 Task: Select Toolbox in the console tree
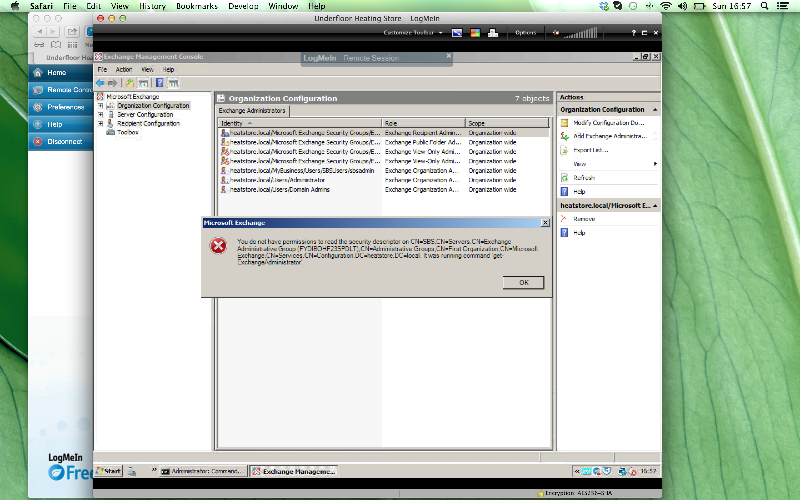pyautogui.click(x=128, y=132)
